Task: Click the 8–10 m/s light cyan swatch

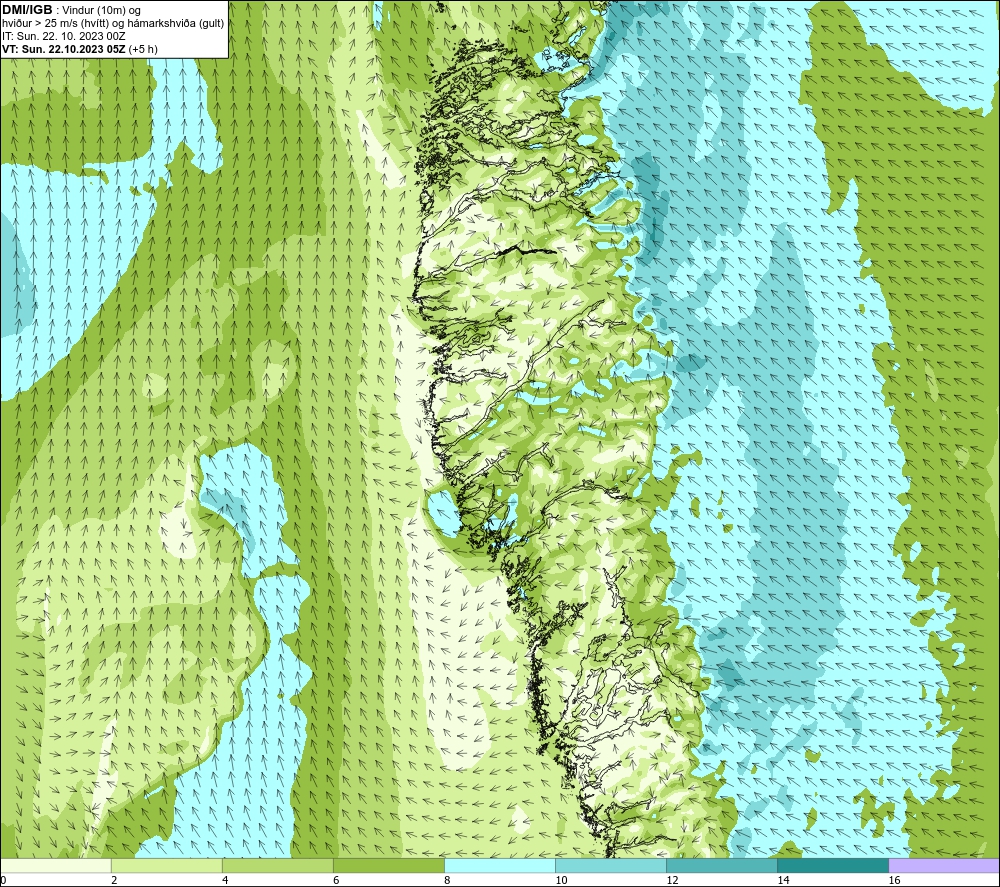Action: [500, 866]
